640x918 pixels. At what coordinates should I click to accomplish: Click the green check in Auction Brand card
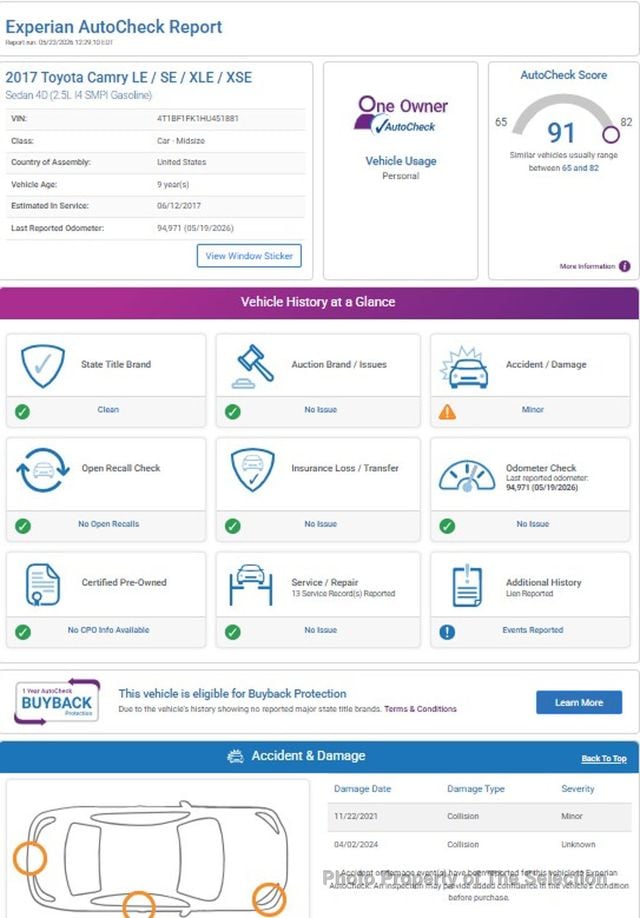[232, 412]
